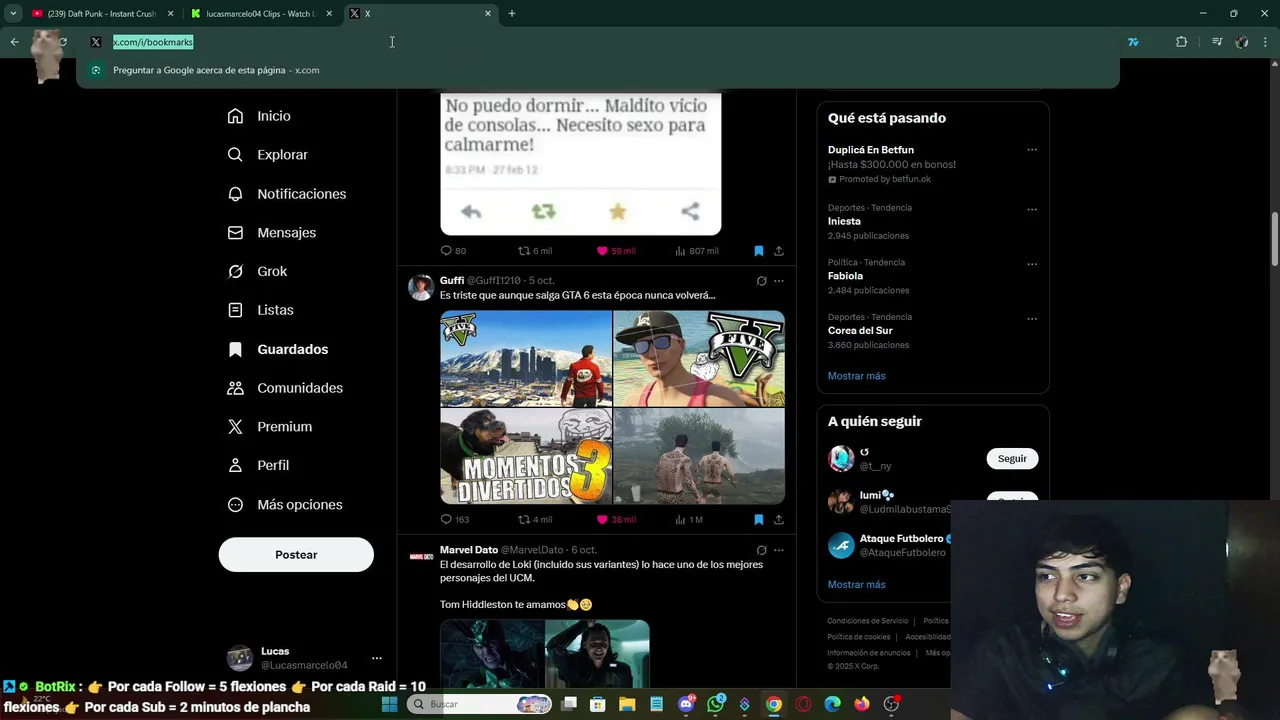Close the Daft Punk tab
1280x720 pixels.
170,14
